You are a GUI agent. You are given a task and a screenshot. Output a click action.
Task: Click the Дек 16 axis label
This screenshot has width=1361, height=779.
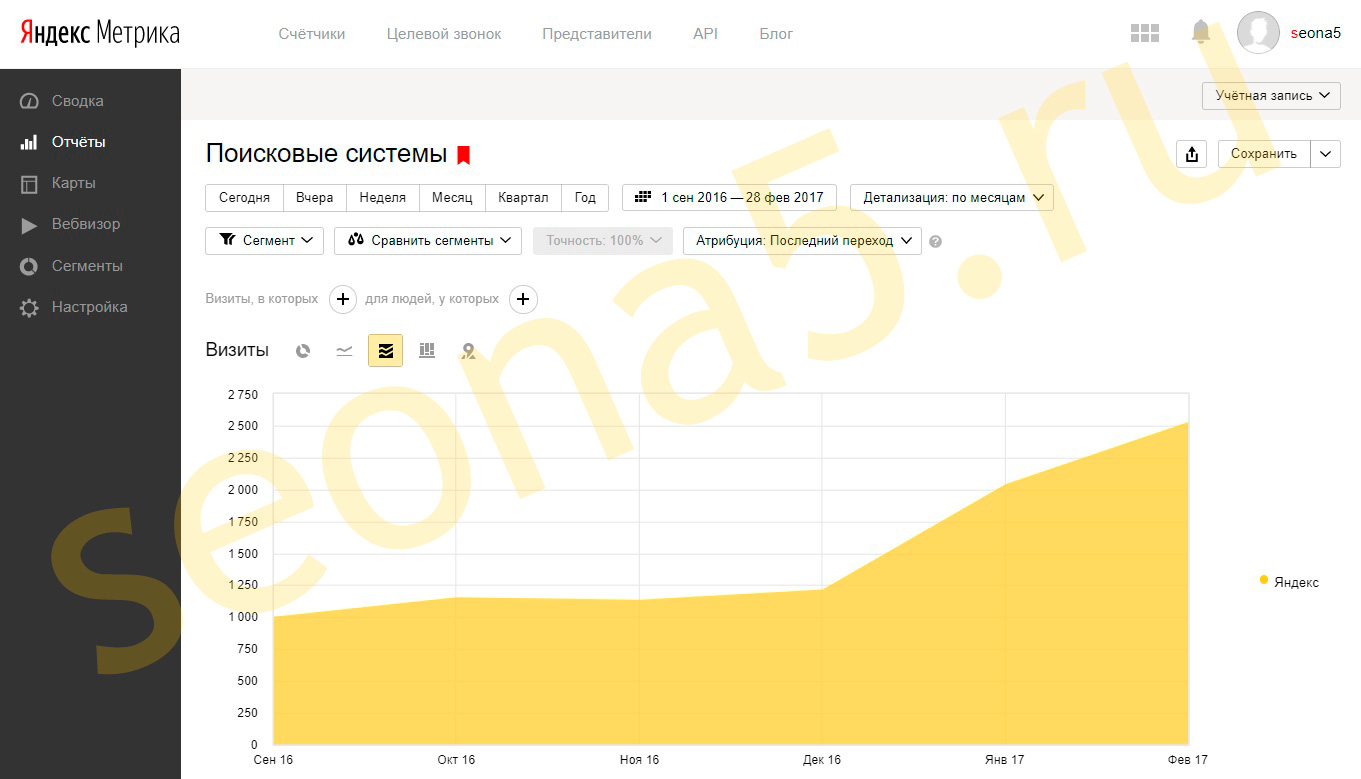tap(822, 760)
